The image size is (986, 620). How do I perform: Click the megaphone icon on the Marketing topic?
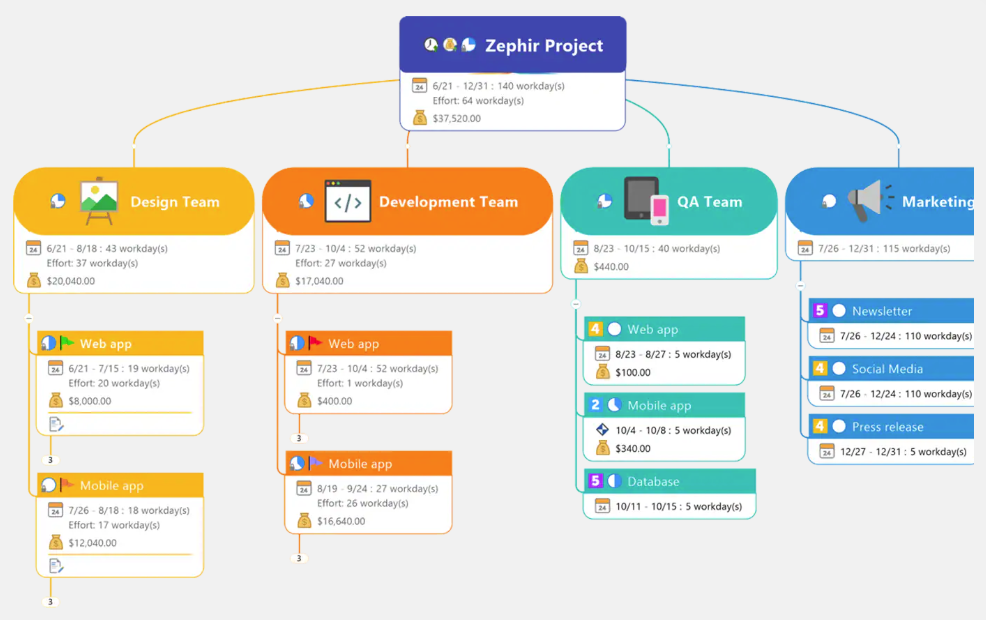pyautogui.click(x=867, y=201)
